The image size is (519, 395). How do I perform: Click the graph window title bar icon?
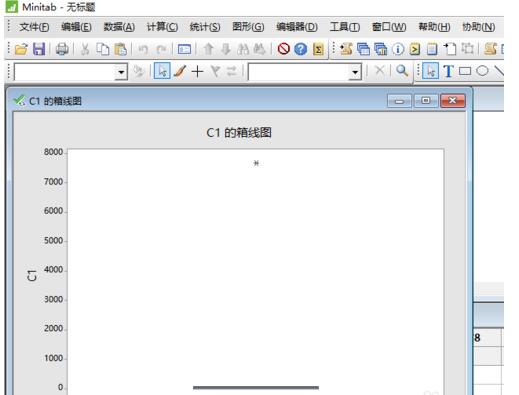19,100
